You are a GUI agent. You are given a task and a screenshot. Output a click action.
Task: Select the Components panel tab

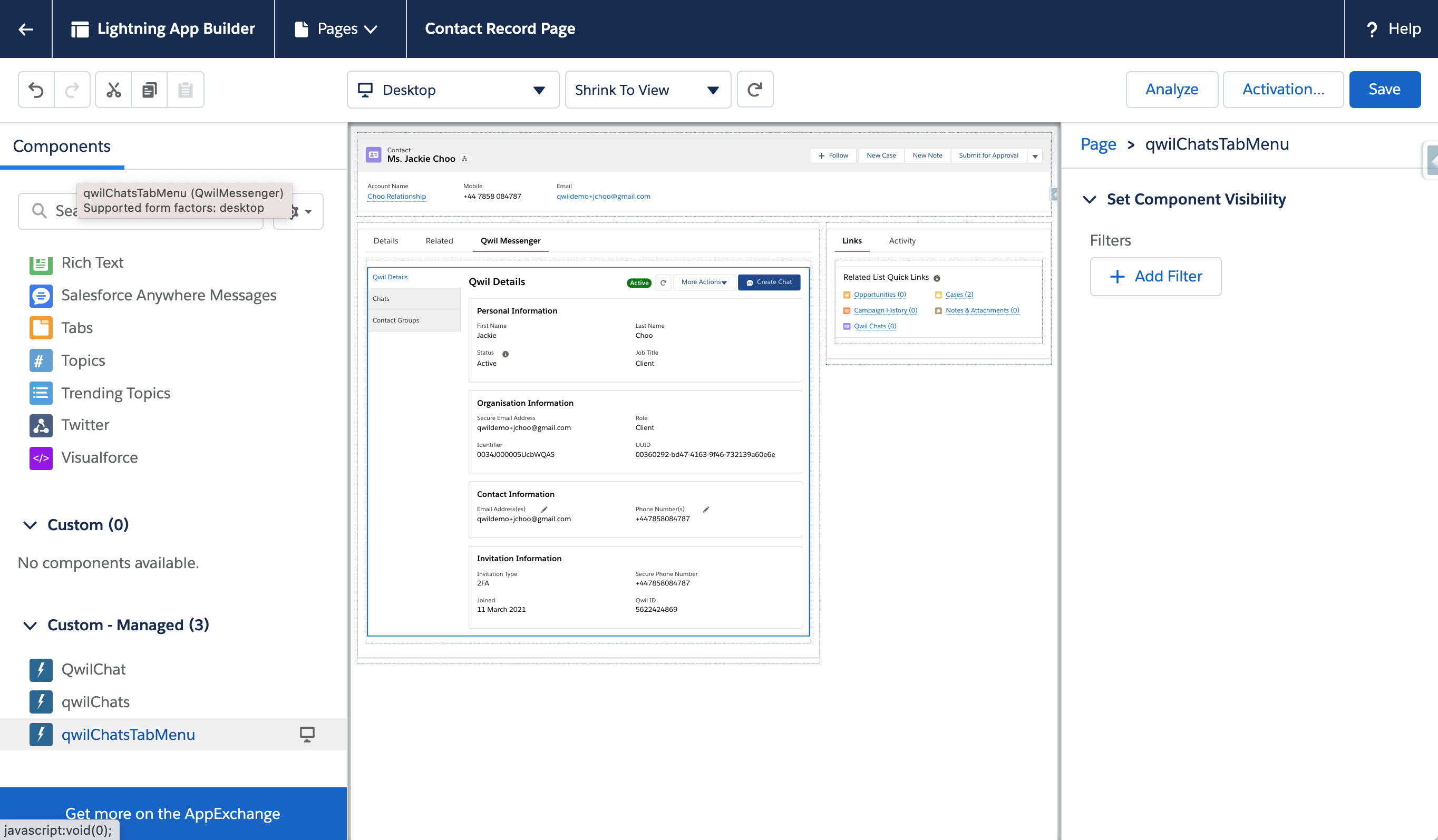coord(62,146)
